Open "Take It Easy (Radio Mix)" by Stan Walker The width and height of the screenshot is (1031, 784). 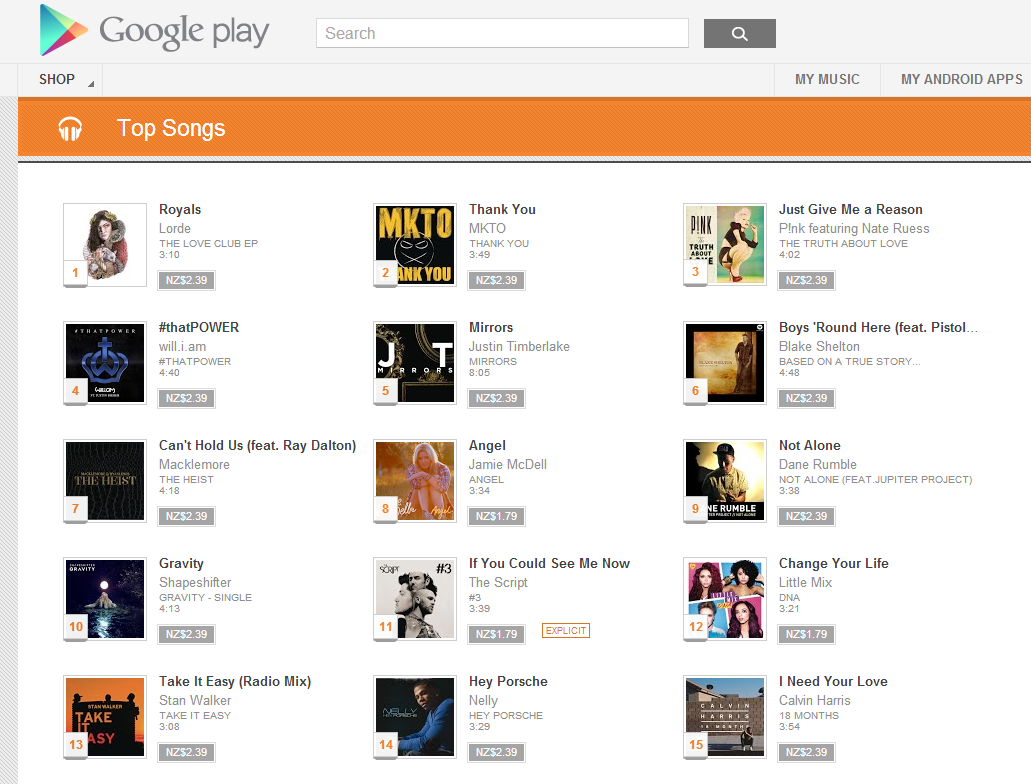click(x=235, y=681)
